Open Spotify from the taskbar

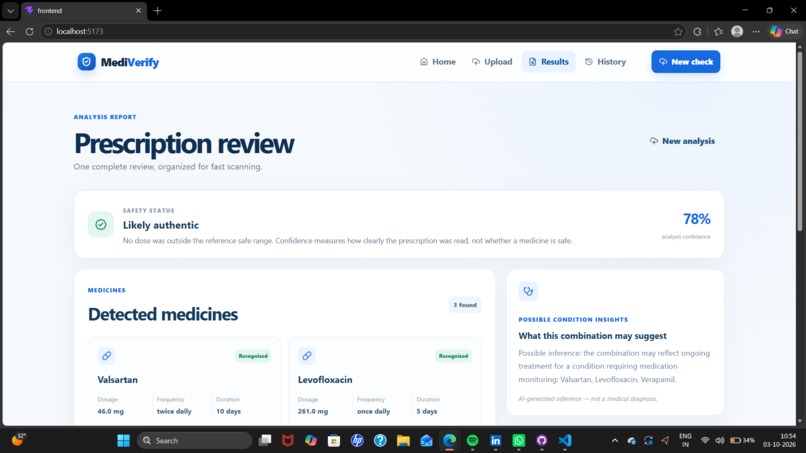point(472,441)
